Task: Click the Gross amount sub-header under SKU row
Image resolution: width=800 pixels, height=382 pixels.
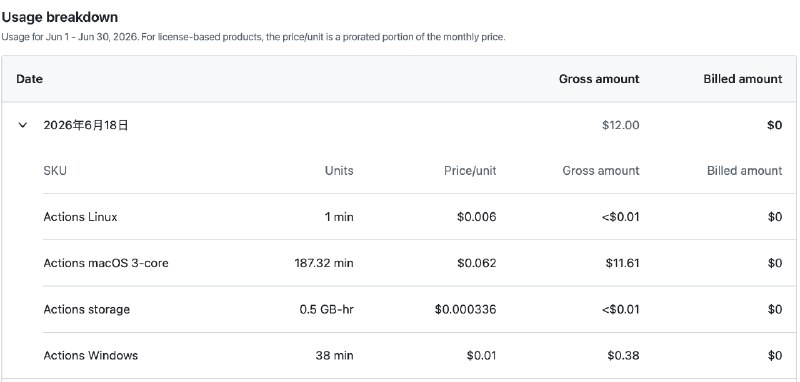Action: (601, 170)
